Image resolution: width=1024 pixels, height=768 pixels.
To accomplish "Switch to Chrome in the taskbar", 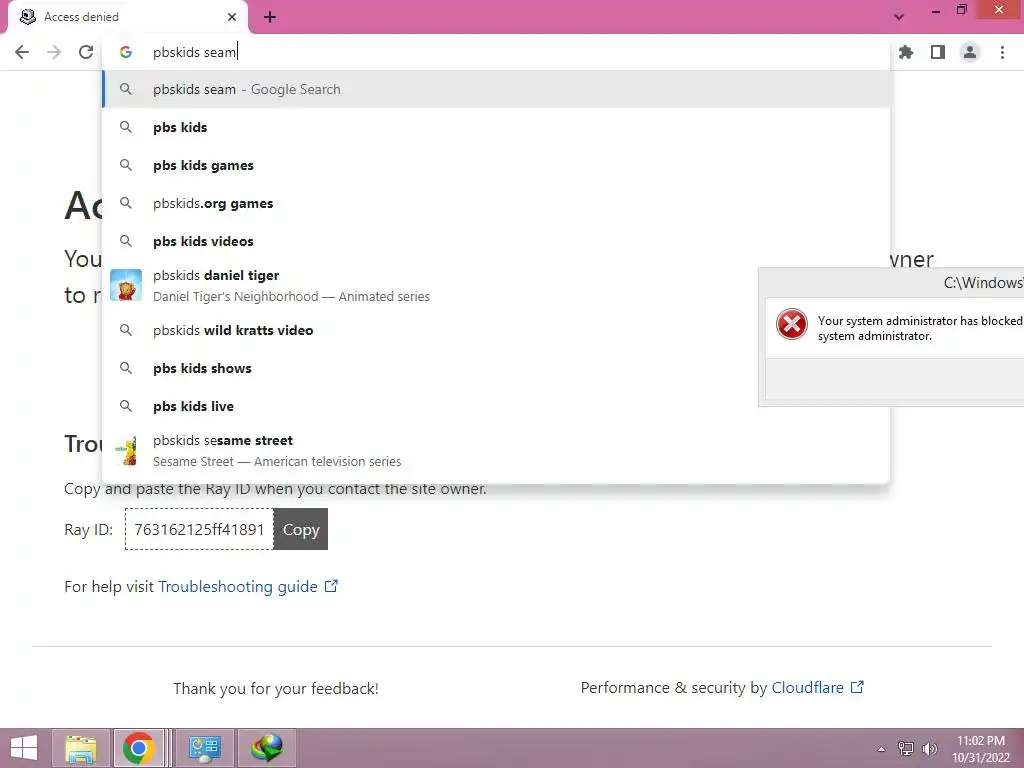I will click(138, 748).
